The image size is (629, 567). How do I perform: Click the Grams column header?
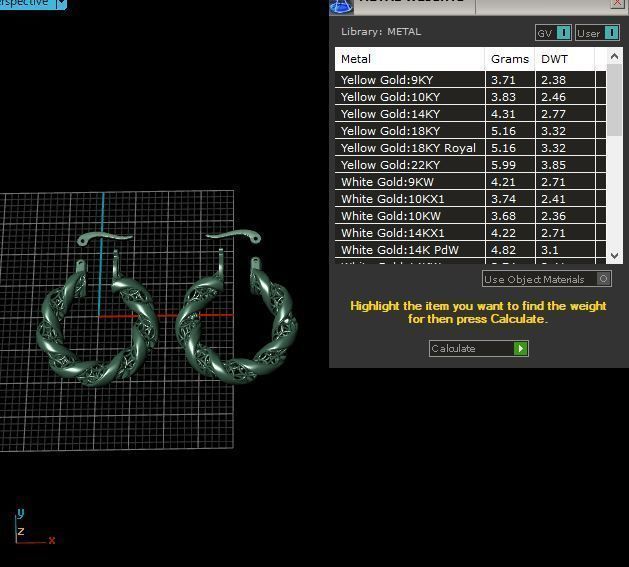click(510, 59)
